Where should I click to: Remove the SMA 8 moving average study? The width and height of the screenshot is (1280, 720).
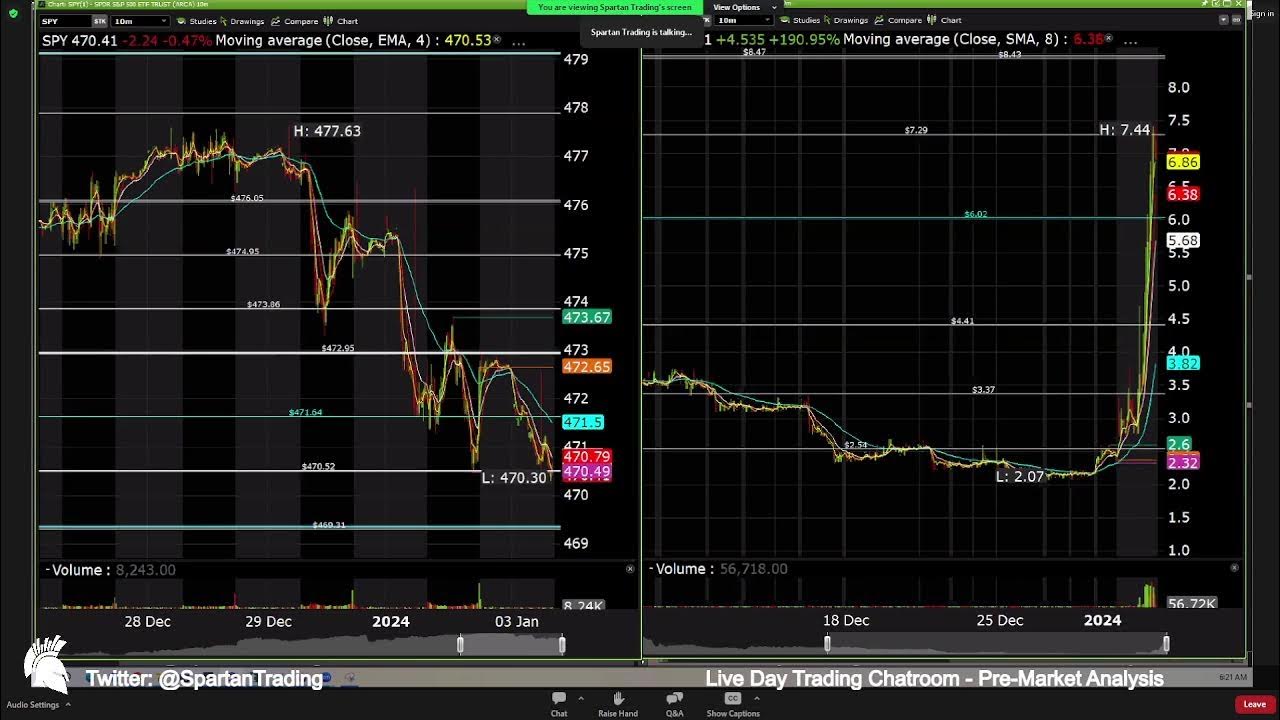point(1108,39)
